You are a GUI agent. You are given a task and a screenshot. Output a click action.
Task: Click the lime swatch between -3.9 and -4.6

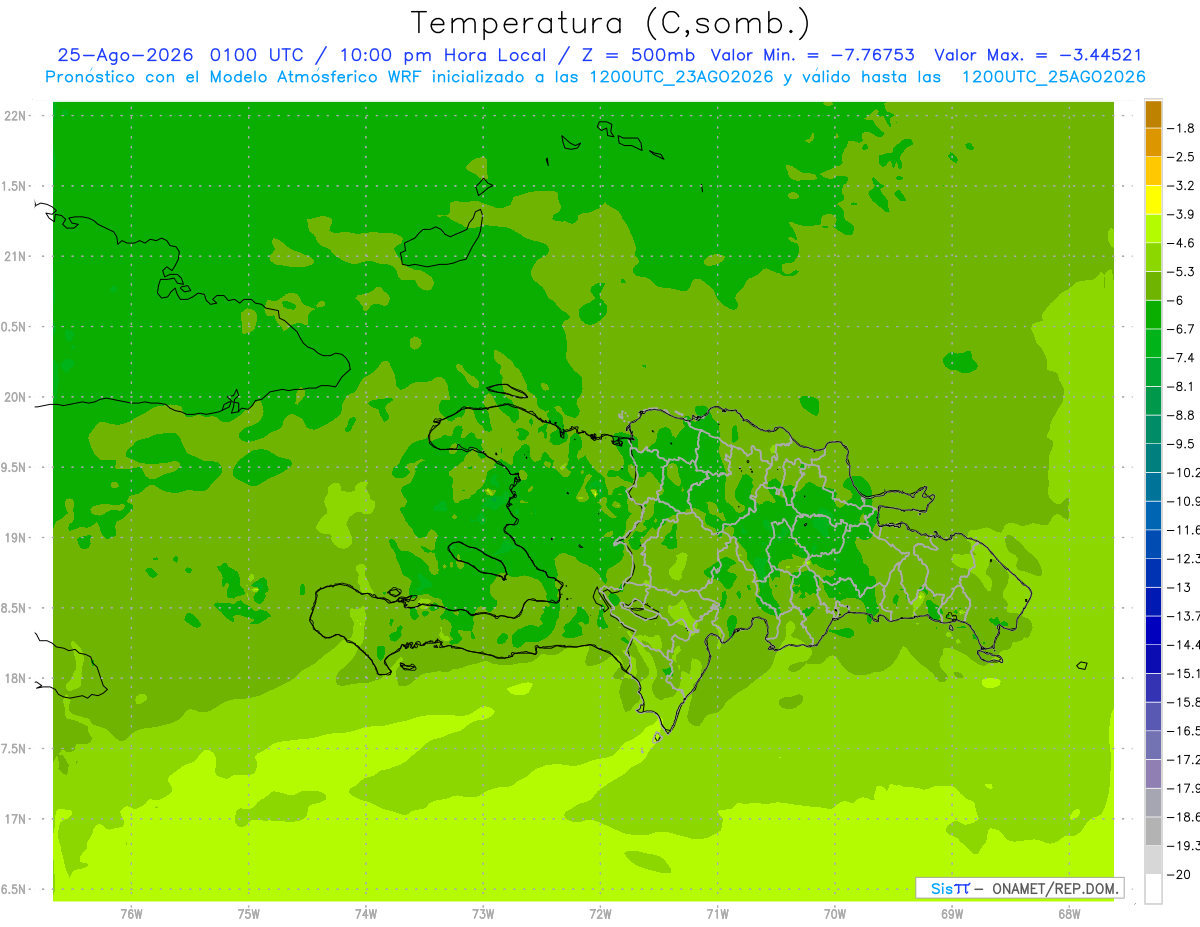(1153, 228)
